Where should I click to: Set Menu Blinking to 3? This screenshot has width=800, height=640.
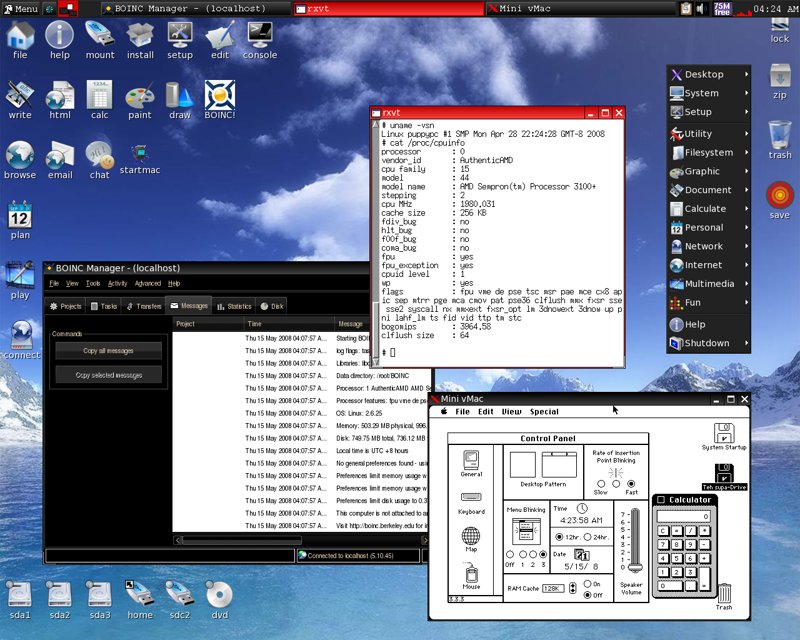(x=543, y=554)
